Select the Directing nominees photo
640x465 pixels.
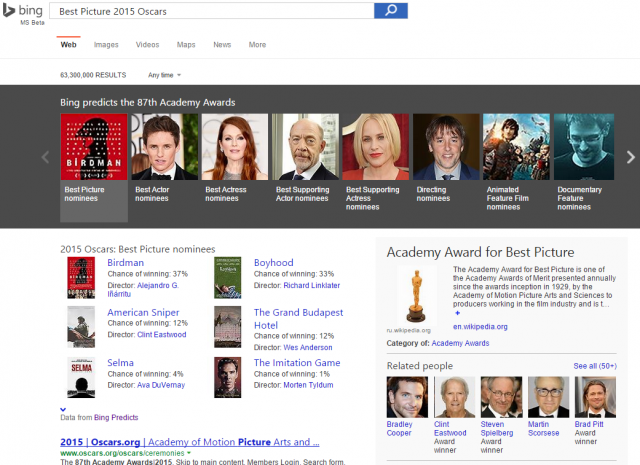click(x=446, y=147)
